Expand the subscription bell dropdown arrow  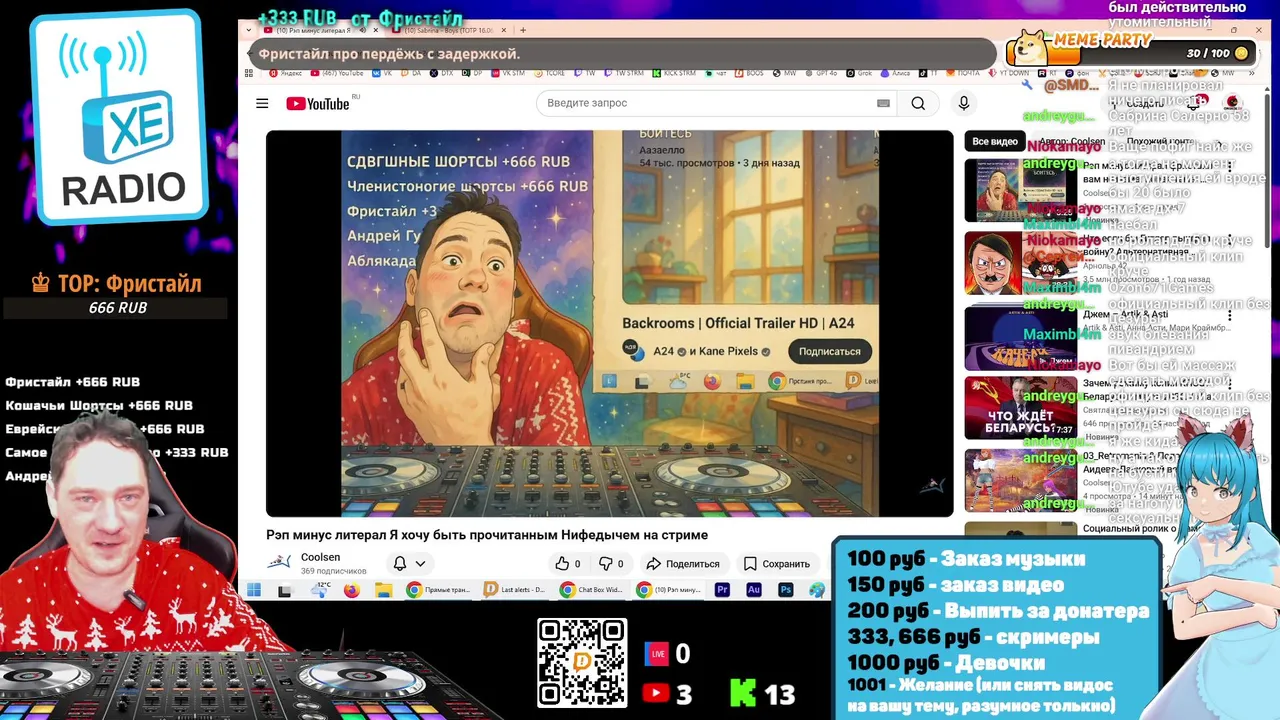[421, 564]
